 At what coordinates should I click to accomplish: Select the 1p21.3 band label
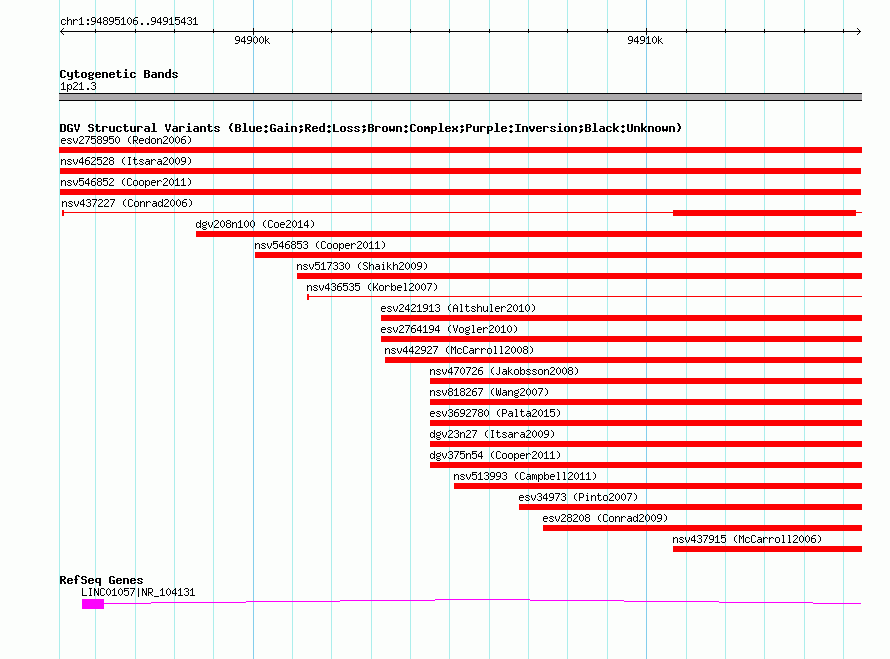[x=78, y=86]
